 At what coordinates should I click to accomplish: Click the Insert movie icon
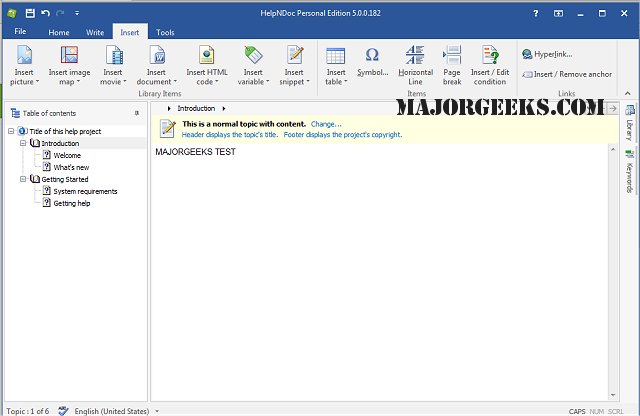pyautogui.click(x=112, y=56)
